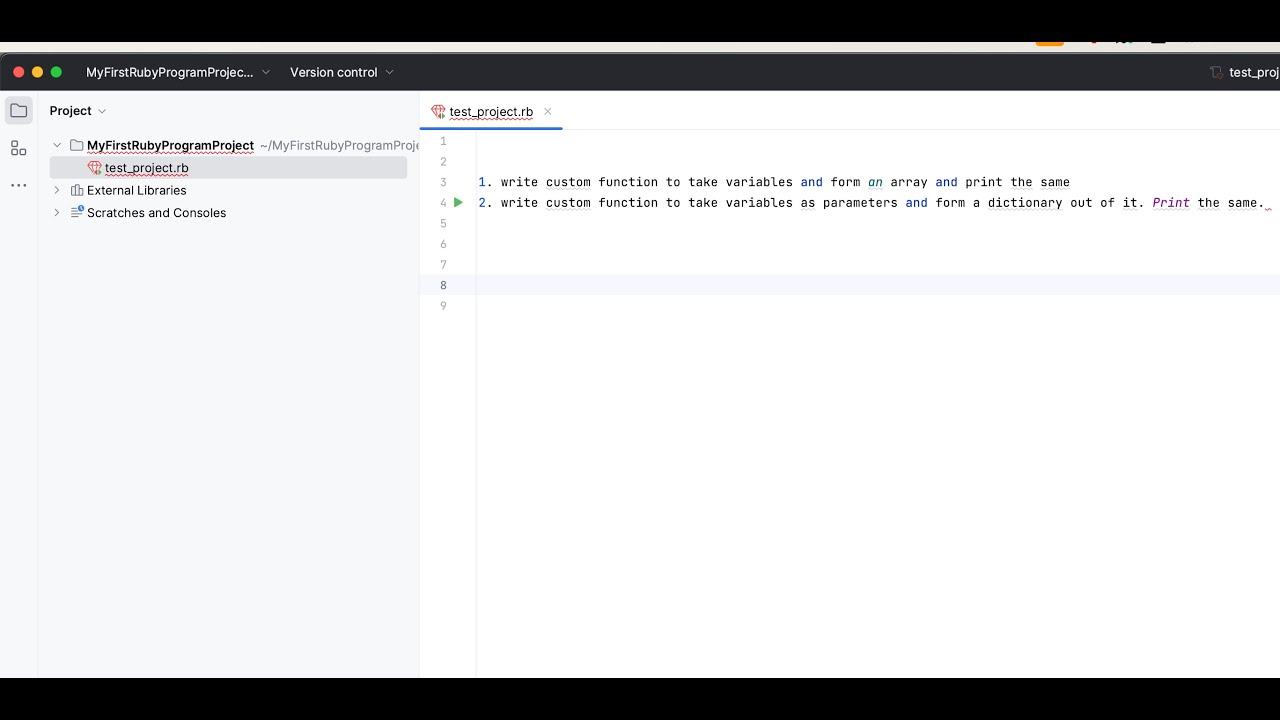Click the green zoom window button

point(56,72)
